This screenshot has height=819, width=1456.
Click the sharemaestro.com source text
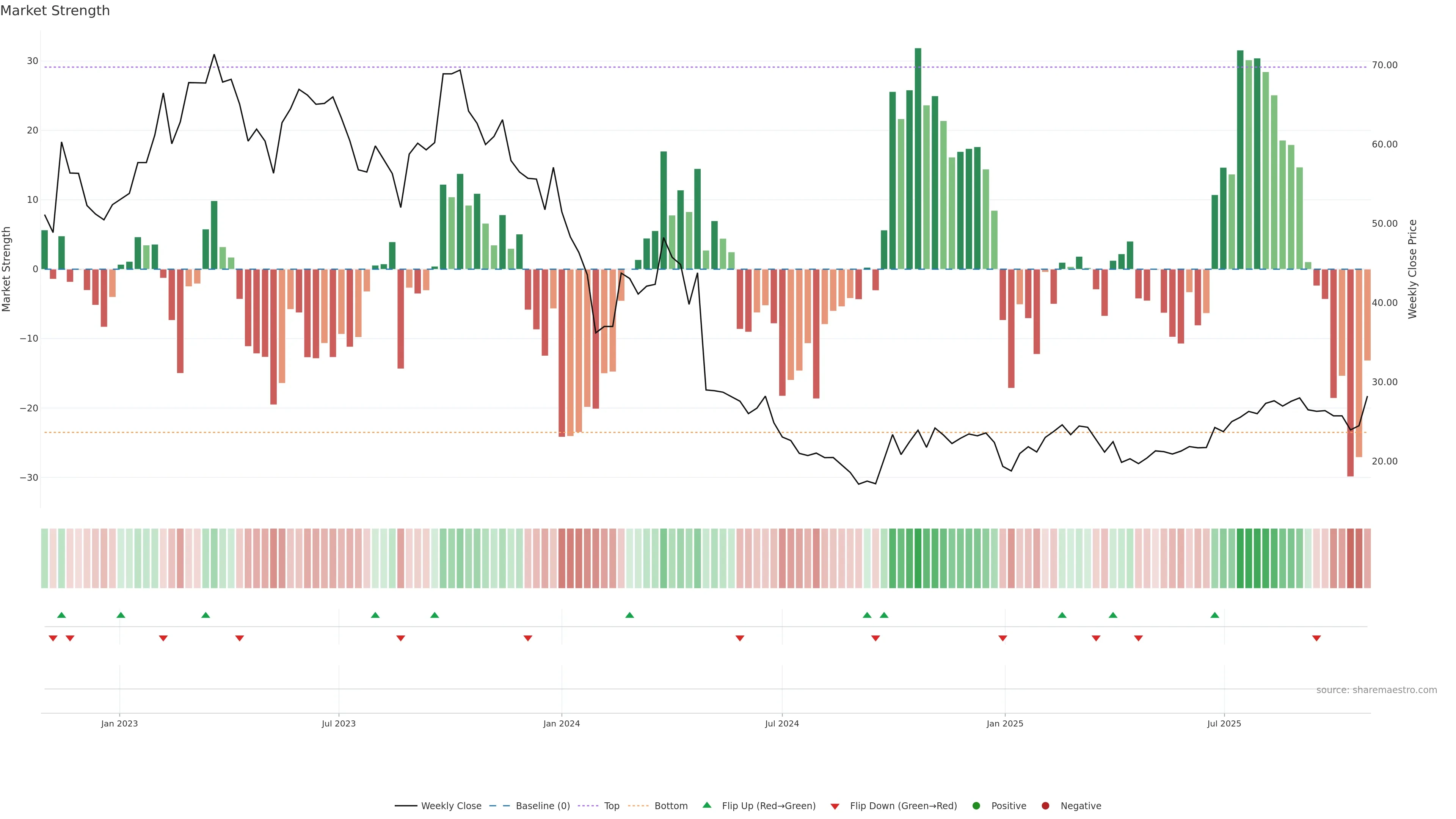point(1376,690)
